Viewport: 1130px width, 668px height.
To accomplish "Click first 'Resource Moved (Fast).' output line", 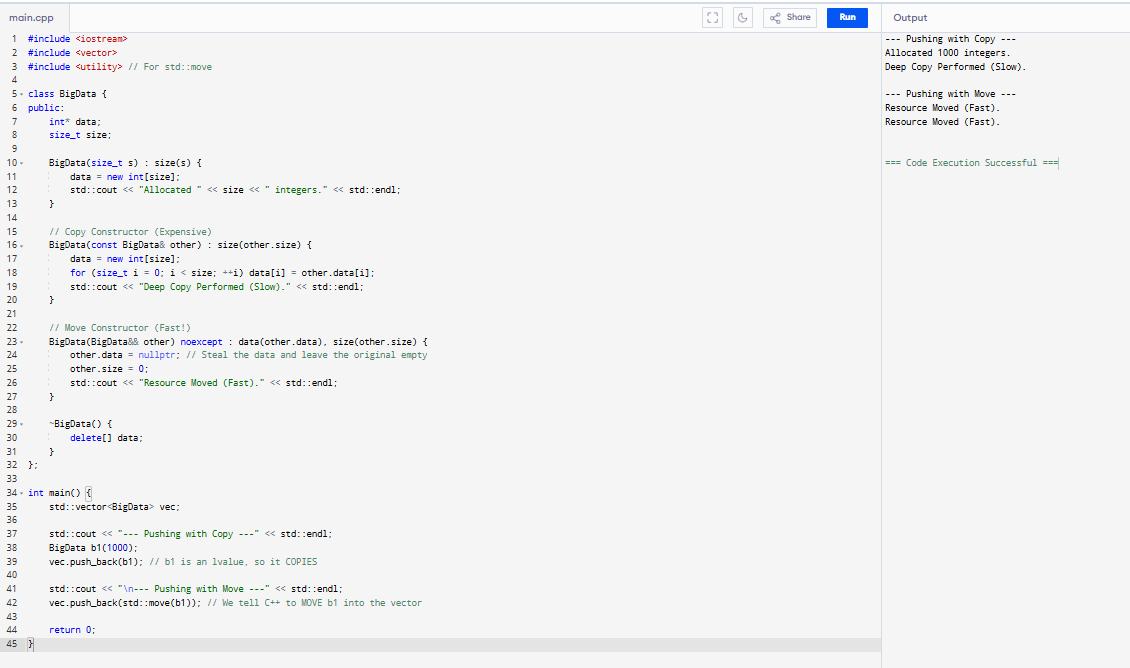I will [943, 108].
